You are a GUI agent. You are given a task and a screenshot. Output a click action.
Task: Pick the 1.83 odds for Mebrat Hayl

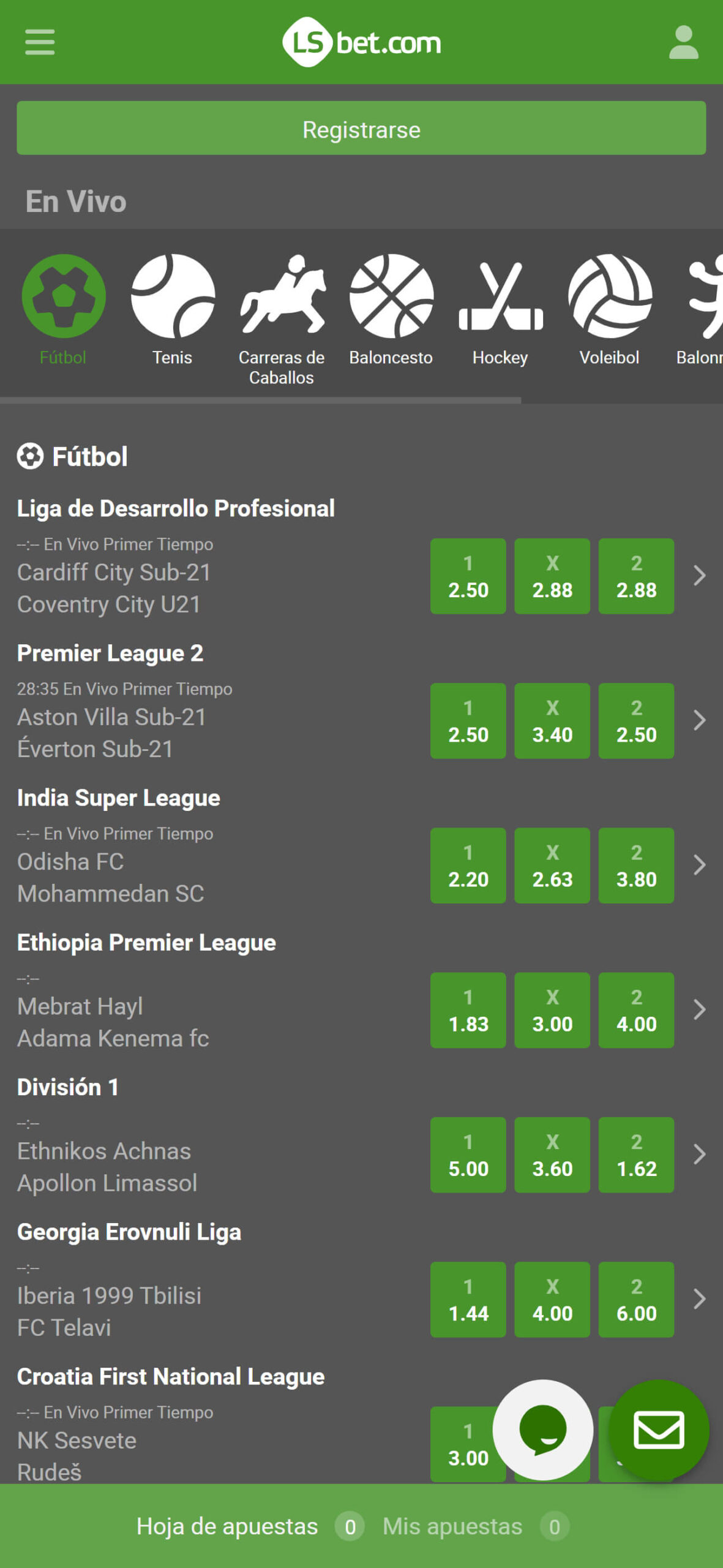pyautogui.click(x=468, y=1010)
